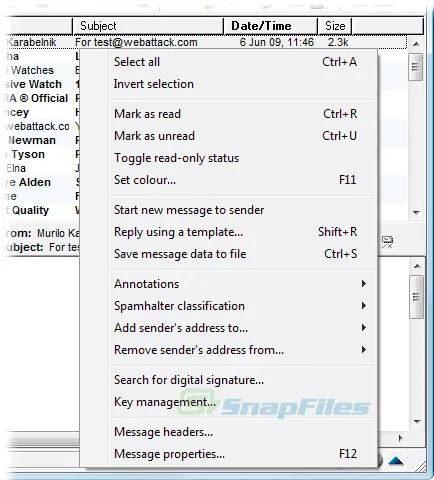Viewport: 434px width, 480px height.
Task: Click the blue up-arrow icon at bottom right
Action: (396, 461)
